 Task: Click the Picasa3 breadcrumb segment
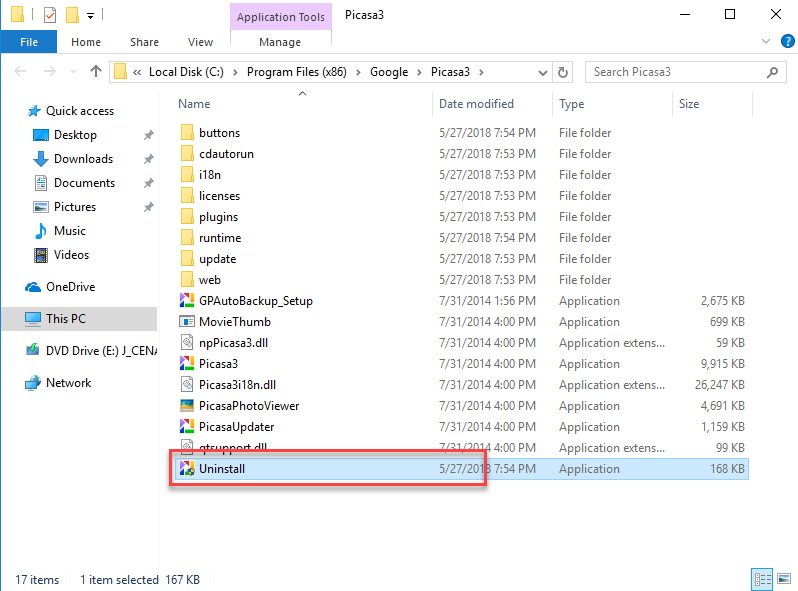[x=450, y=72]
